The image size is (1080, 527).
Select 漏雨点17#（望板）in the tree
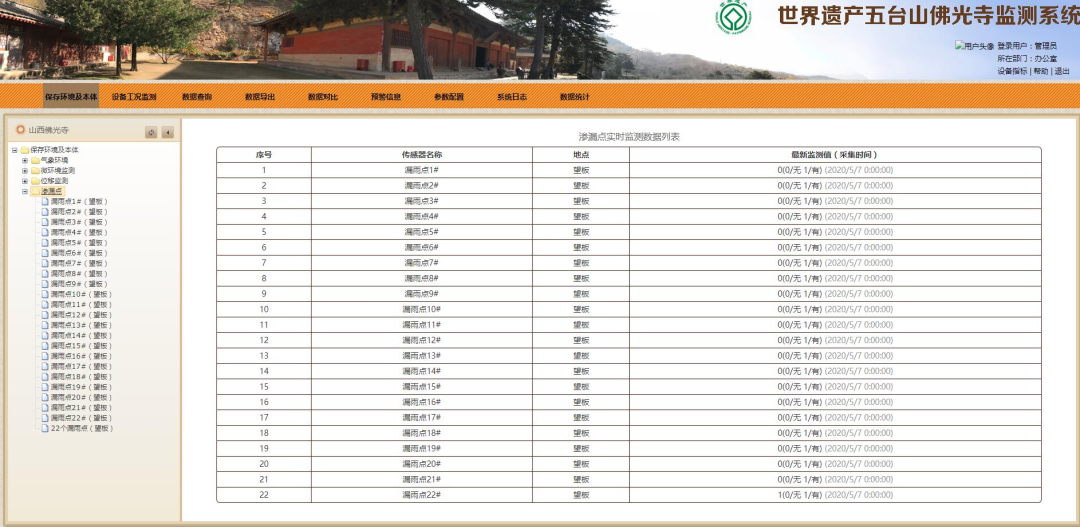click(x=81, y=366)
